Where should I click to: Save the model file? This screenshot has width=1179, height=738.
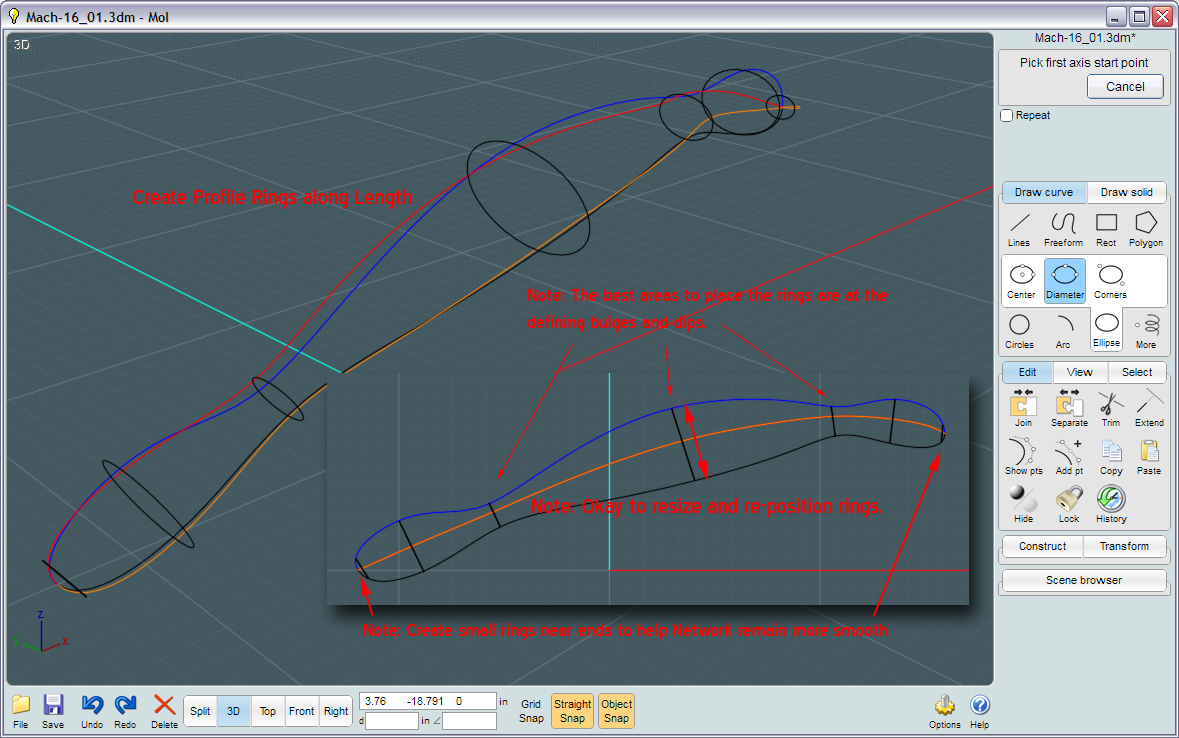click(53, 712)
